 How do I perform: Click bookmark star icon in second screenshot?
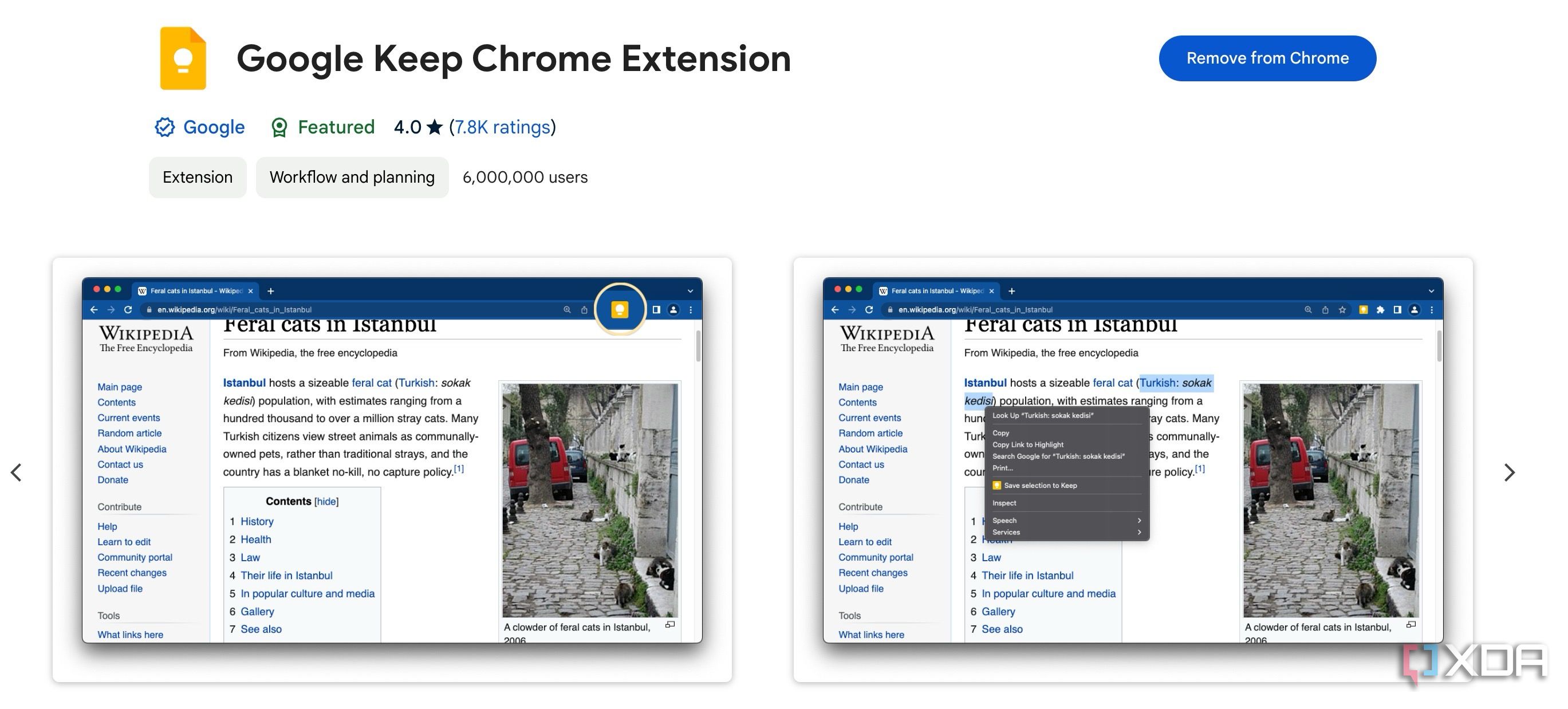1342,310
